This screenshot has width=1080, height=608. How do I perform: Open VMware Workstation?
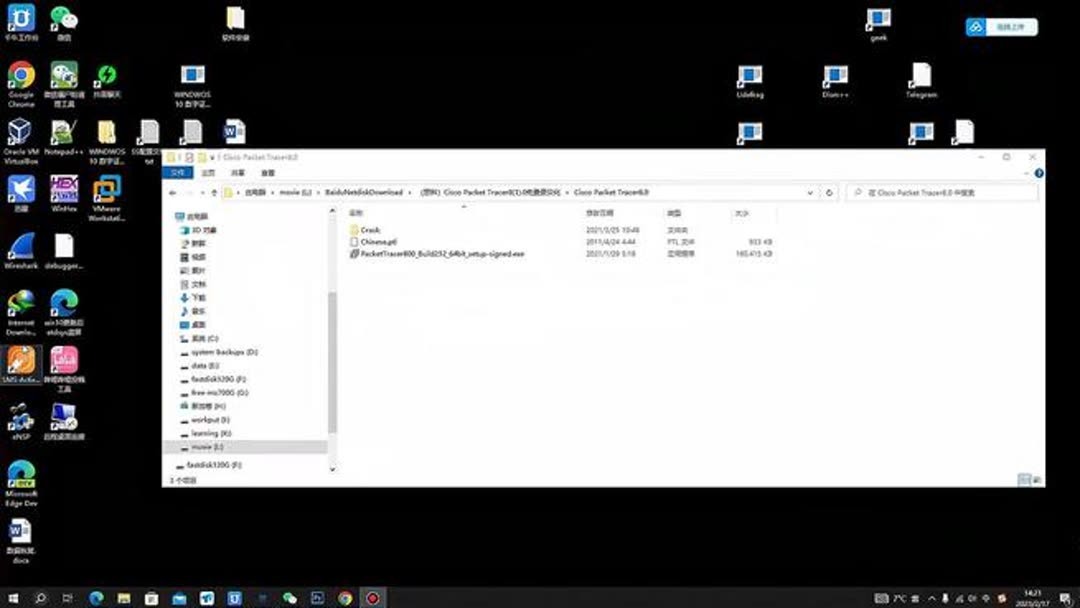107,191
